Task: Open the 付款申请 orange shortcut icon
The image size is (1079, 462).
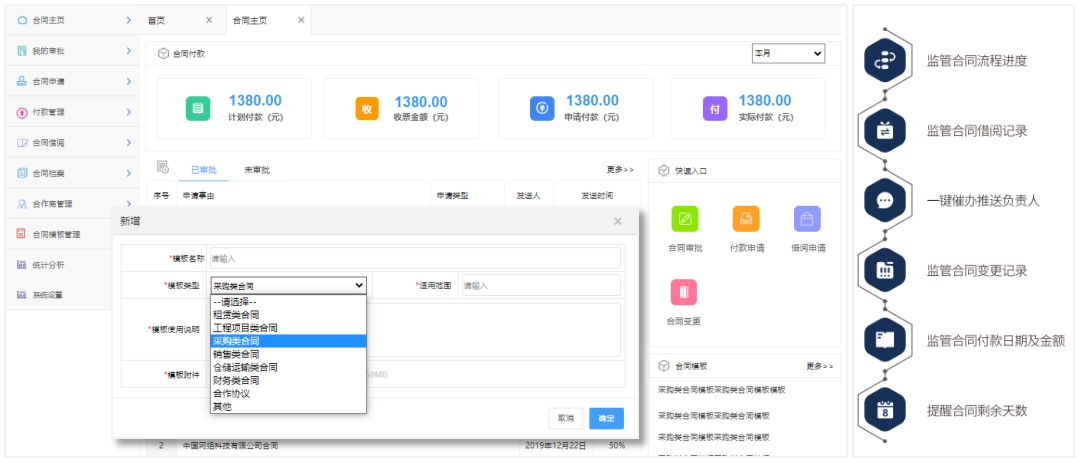Action: tap(746, 219)
